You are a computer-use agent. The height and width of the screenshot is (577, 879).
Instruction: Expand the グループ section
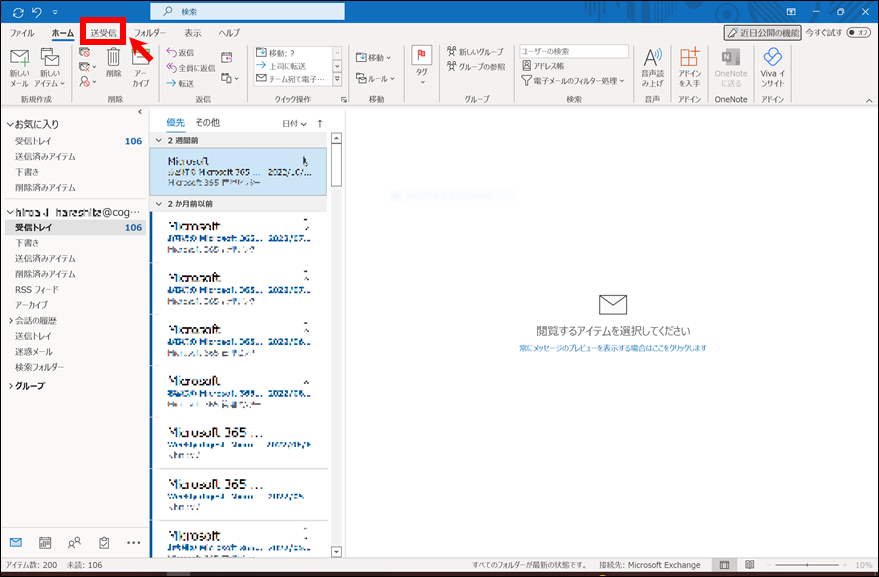click(11, 386)
